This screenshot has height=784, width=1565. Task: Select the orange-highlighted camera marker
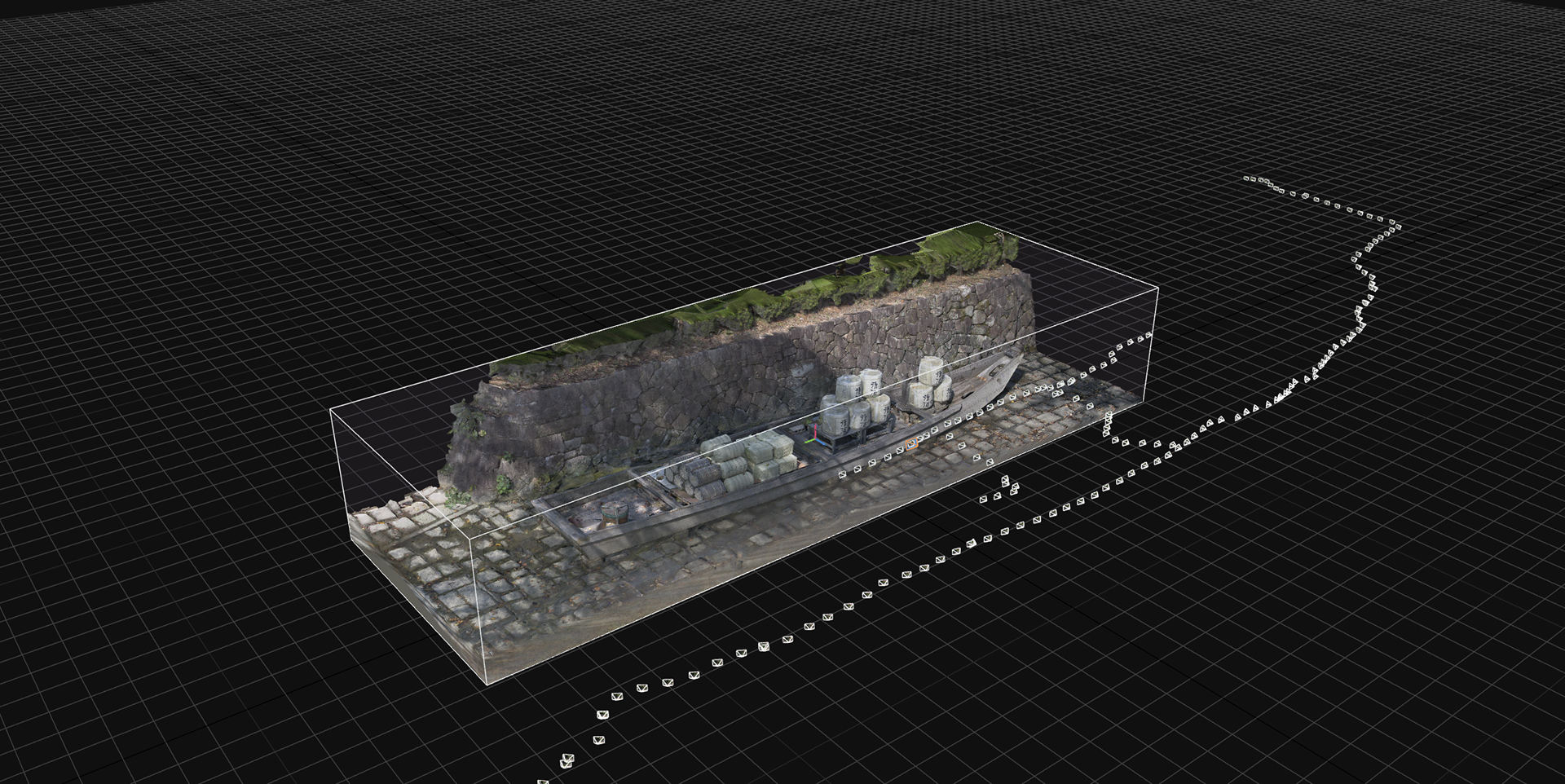click(911, 444)
